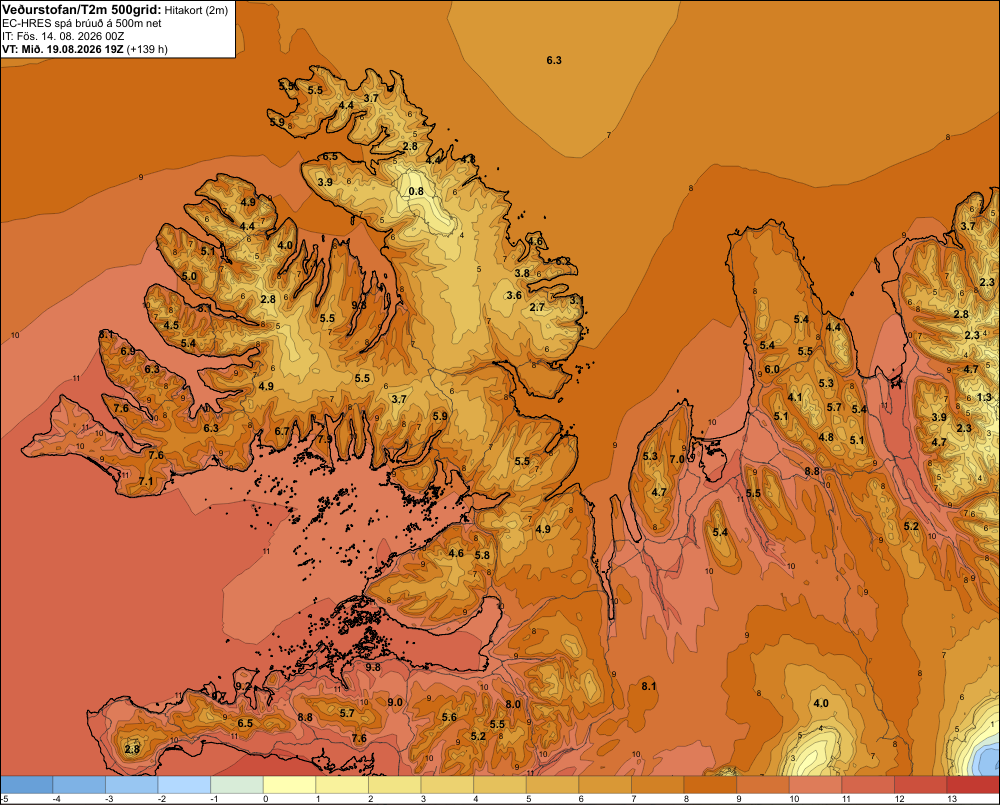Click the 7.1 label on the westernmost cape

point(146,481)
